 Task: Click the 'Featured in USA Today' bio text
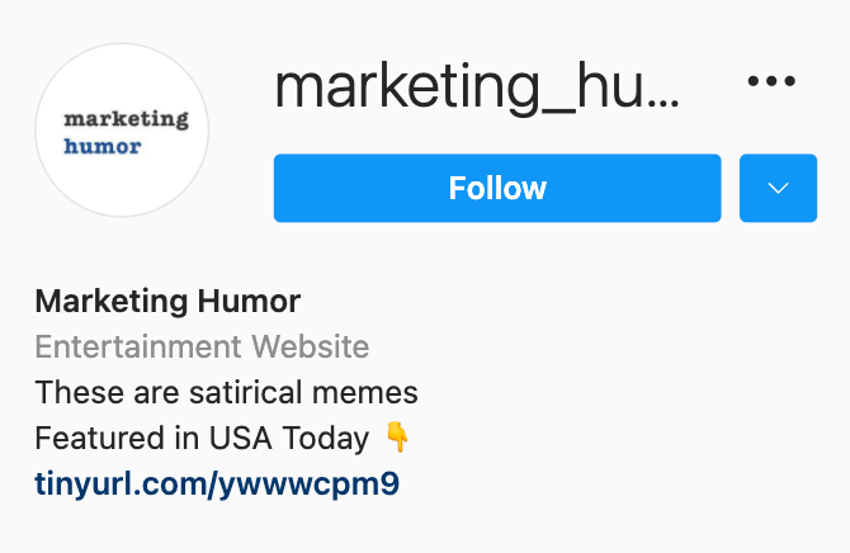pyautogui.click(x=202, y=438)
